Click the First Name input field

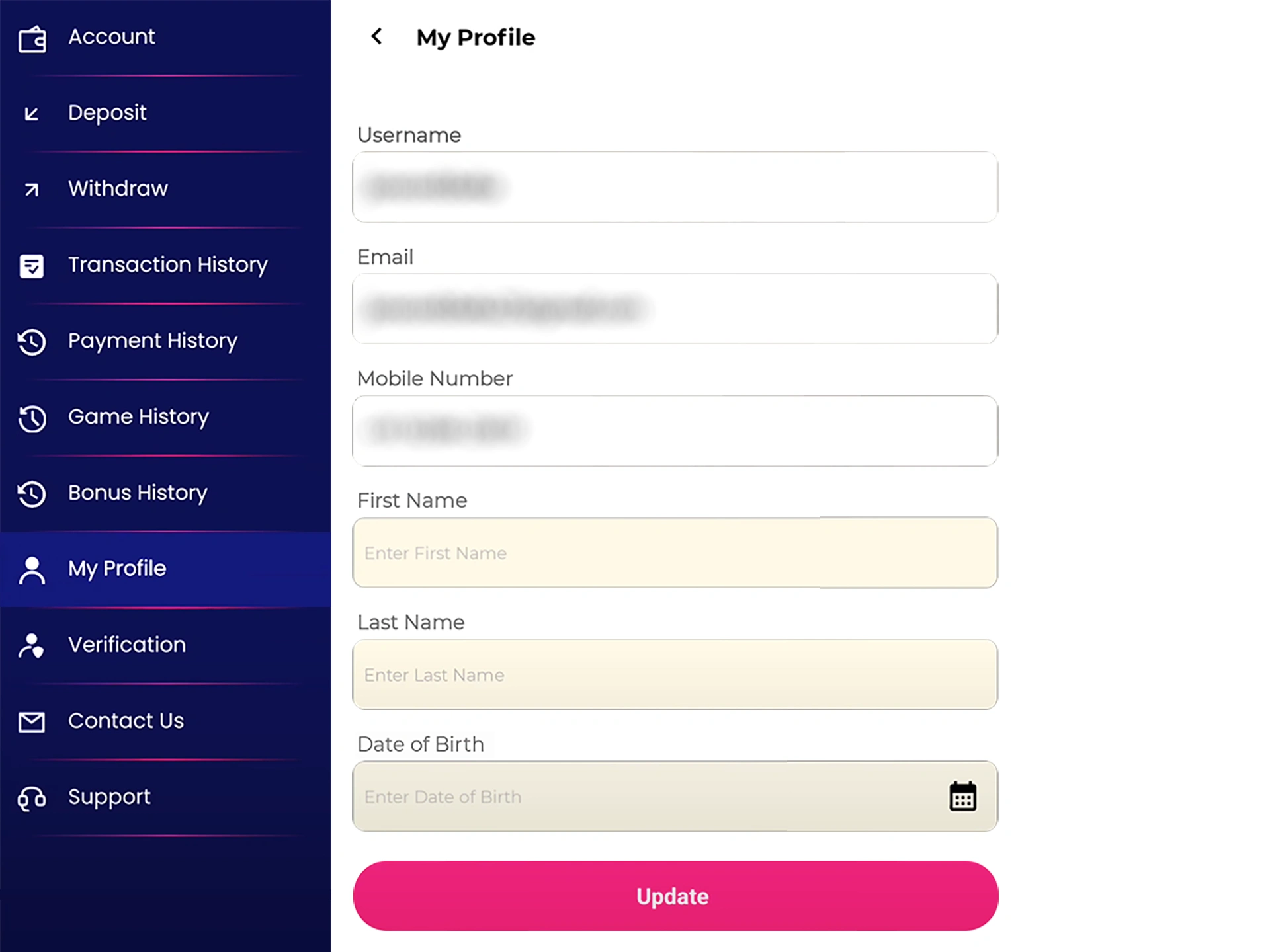675,553
